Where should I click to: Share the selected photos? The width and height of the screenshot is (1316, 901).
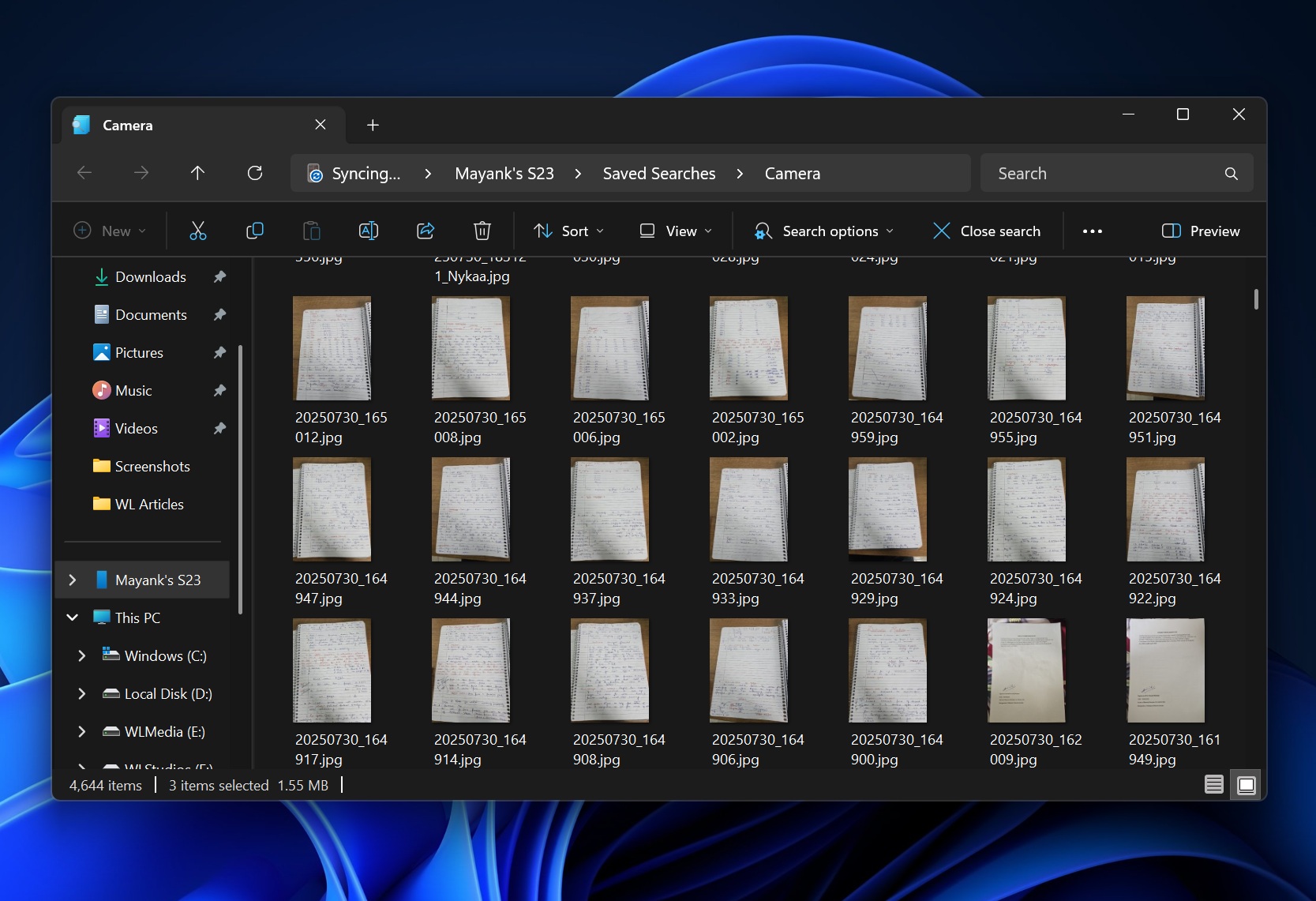tap(425, 231)
